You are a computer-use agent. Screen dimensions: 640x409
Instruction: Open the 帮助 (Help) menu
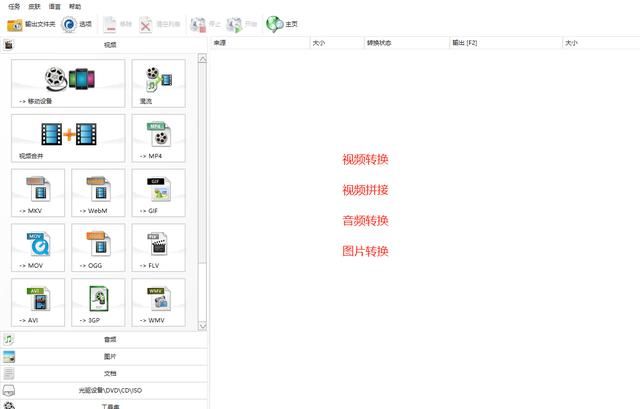click(75, 6)
